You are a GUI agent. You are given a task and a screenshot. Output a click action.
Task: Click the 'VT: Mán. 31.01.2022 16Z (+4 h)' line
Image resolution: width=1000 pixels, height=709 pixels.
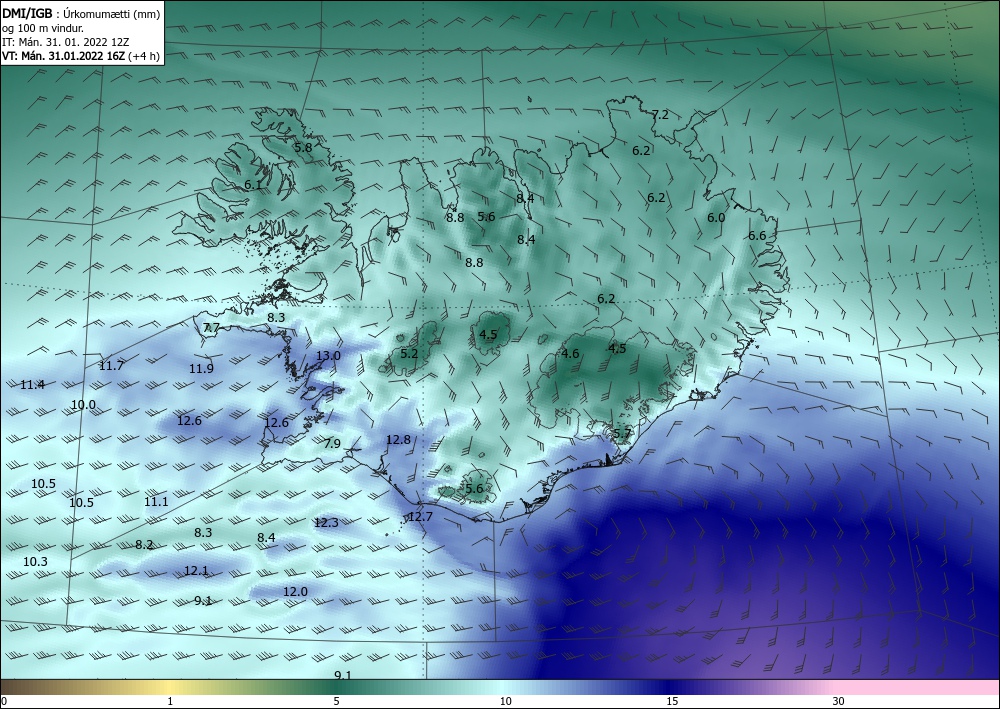click(80, 56)
